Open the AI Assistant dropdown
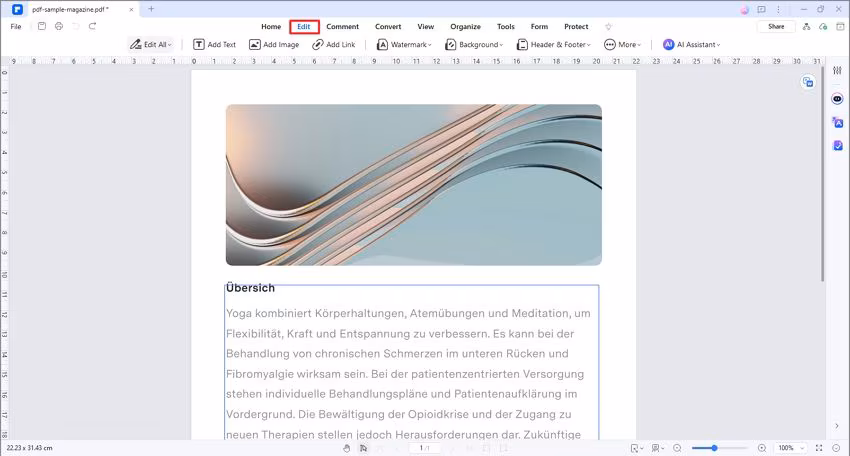 (692, 44)
